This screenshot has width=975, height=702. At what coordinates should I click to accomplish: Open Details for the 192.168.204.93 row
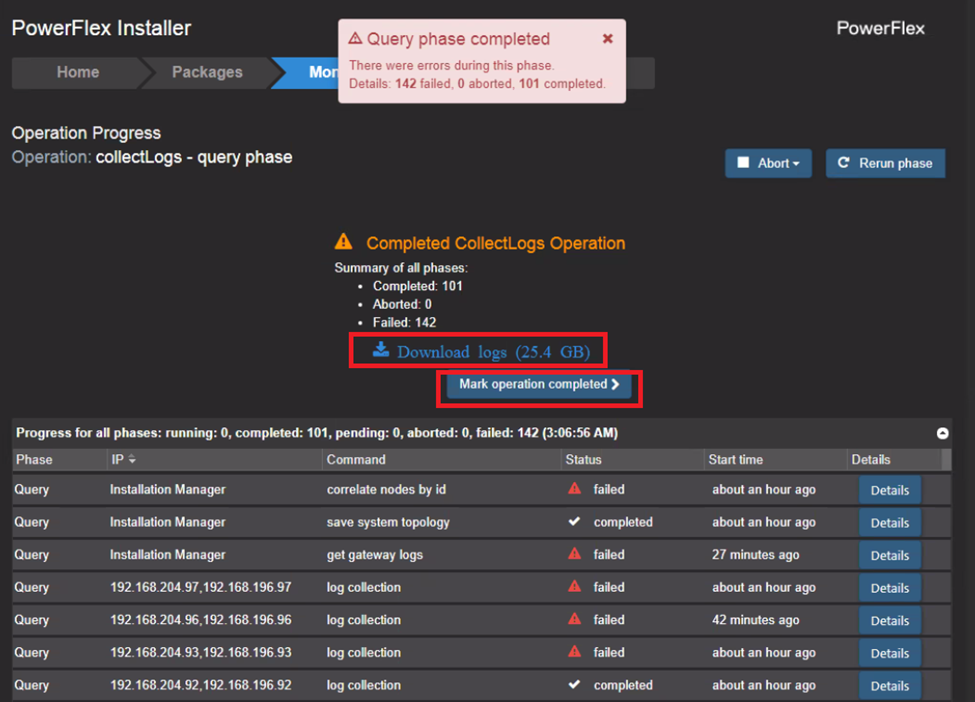pyautogui.click(x=890, y=654)
